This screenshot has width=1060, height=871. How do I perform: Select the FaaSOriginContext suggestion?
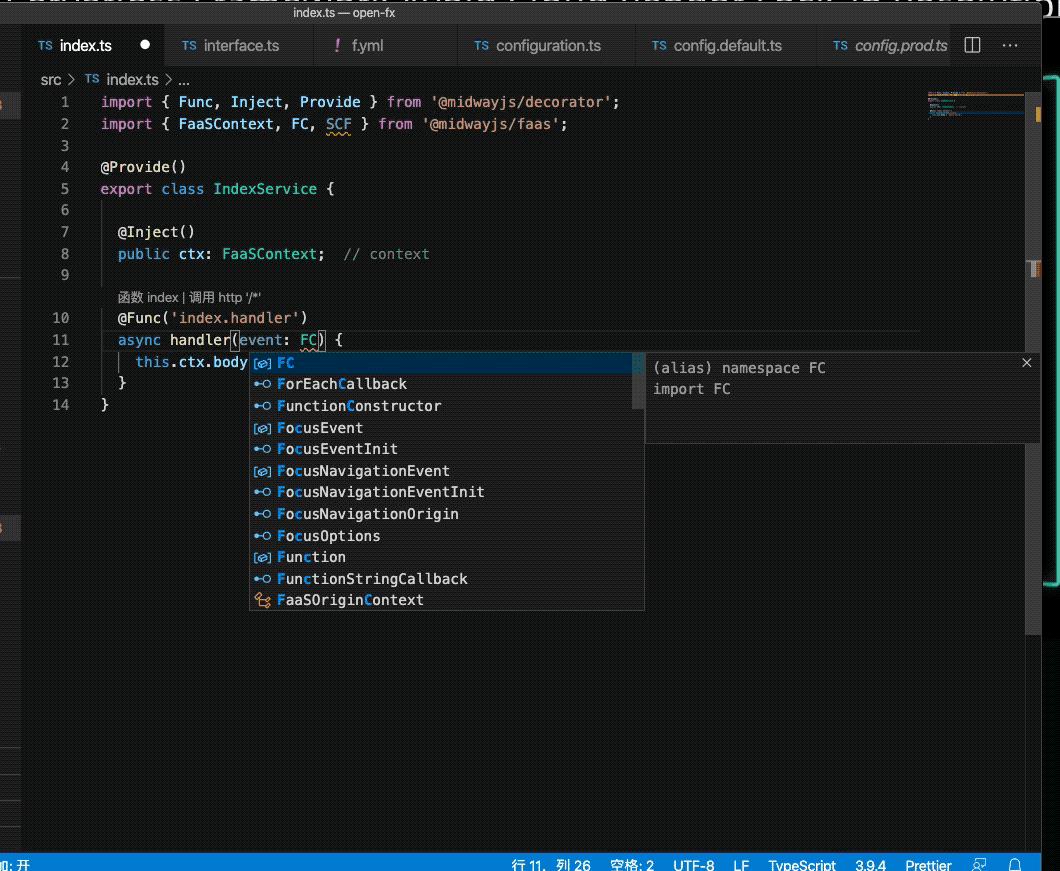350,600
